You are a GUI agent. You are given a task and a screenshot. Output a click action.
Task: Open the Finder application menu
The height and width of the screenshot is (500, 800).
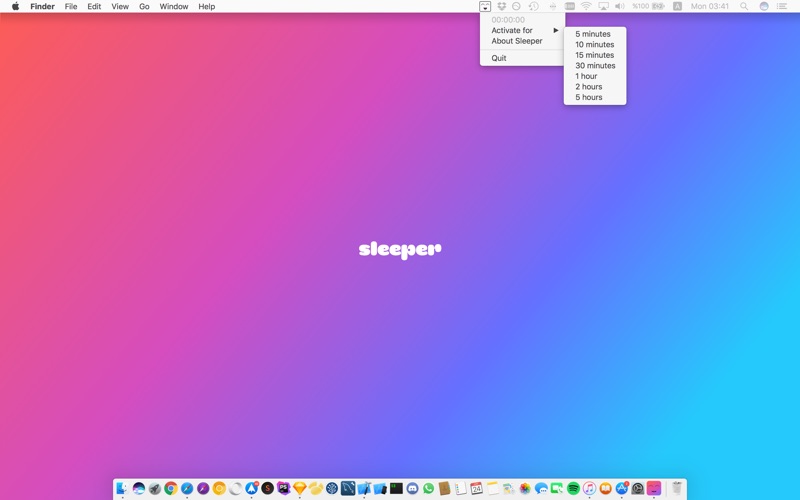[42, 6]
